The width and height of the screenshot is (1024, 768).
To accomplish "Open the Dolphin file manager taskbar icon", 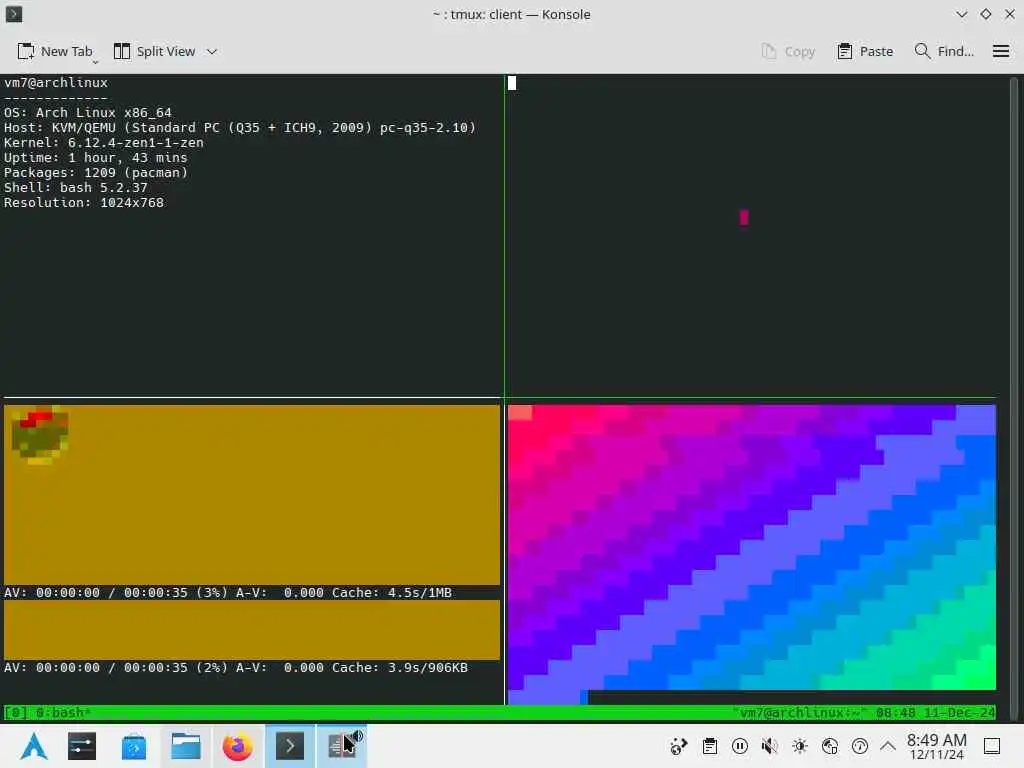I will pos(186,746).
